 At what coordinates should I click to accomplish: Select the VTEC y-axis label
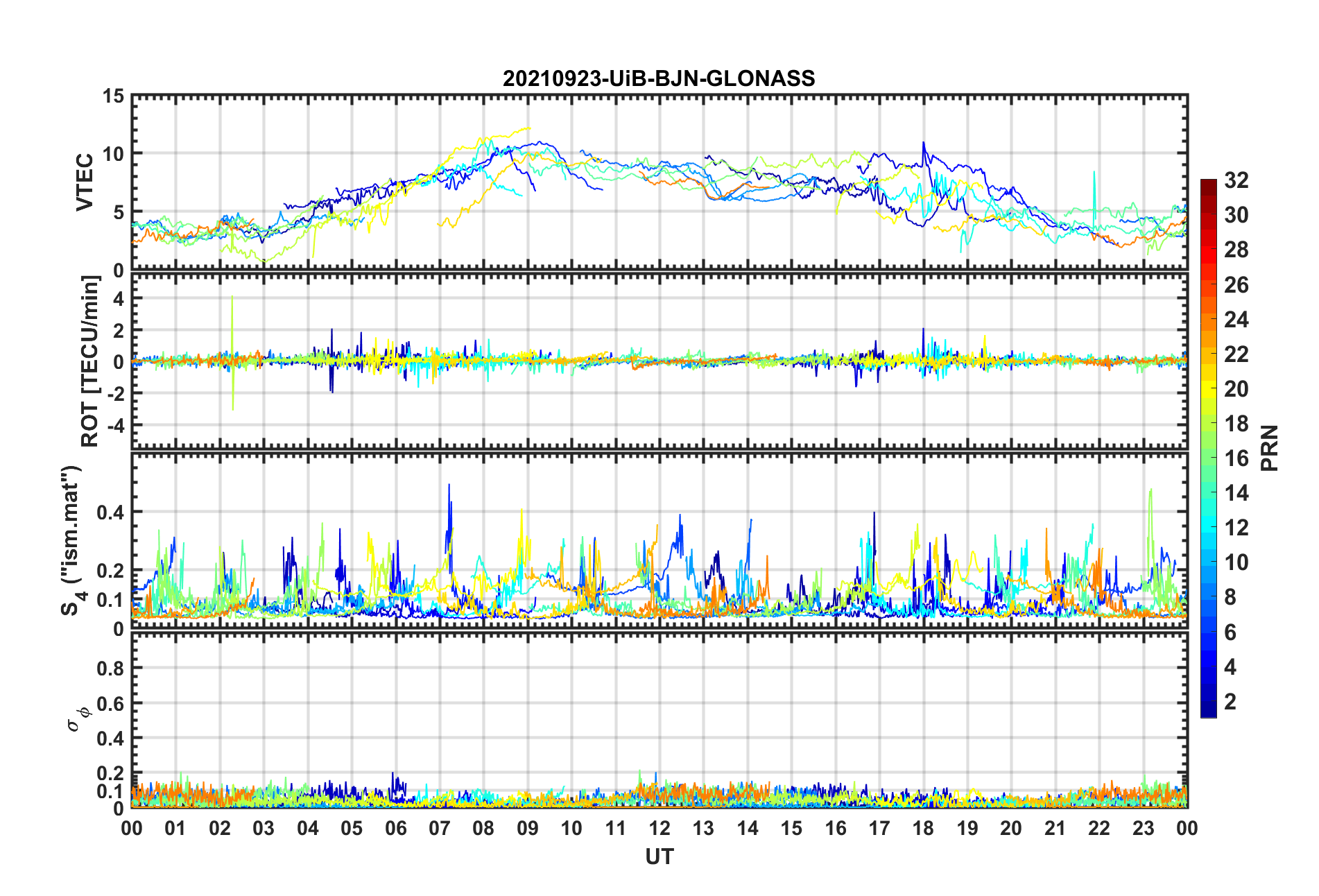[84, 182]
